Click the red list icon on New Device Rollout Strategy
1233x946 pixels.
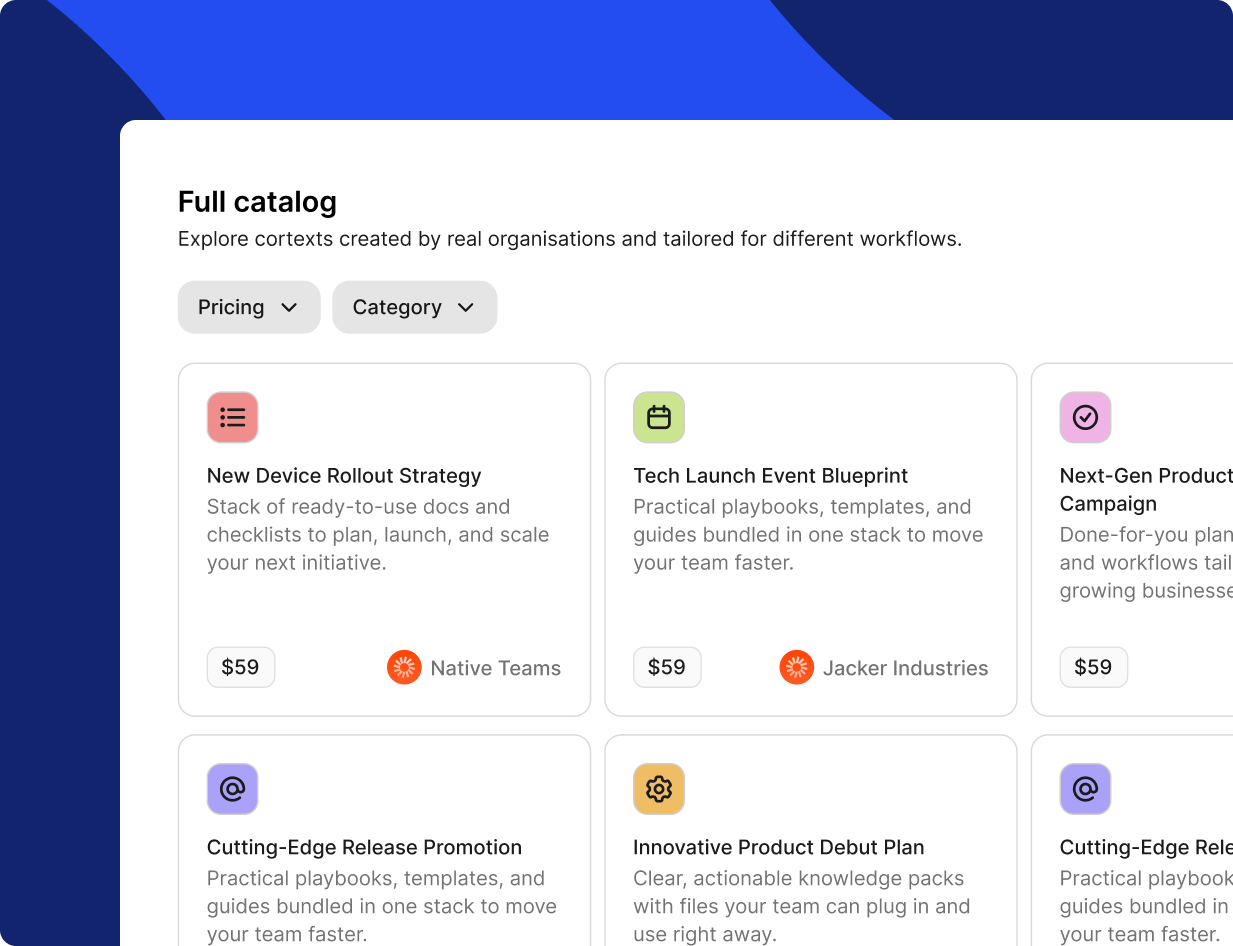232,417
